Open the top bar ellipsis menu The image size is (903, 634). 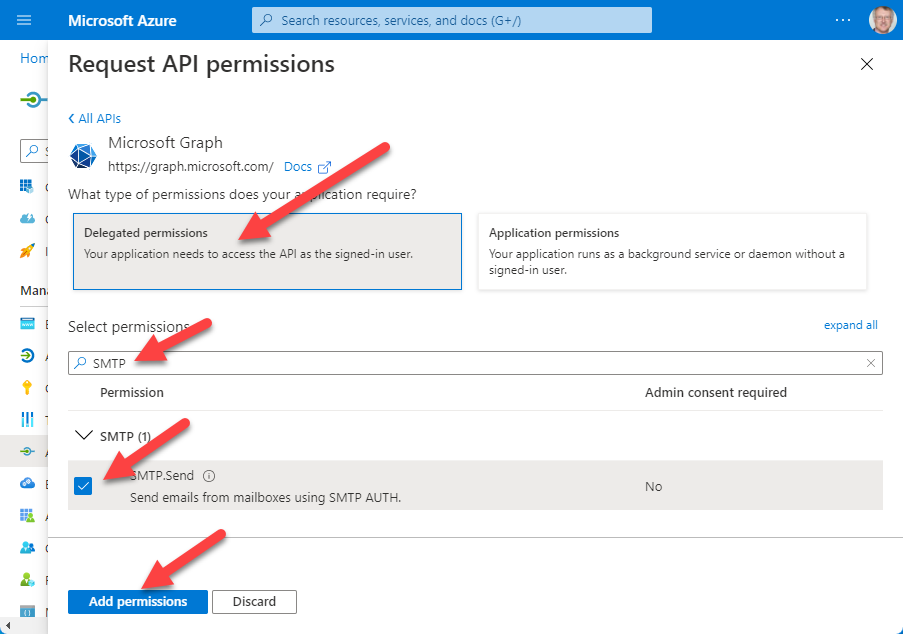pyautogui.click(x=843, y=20)
